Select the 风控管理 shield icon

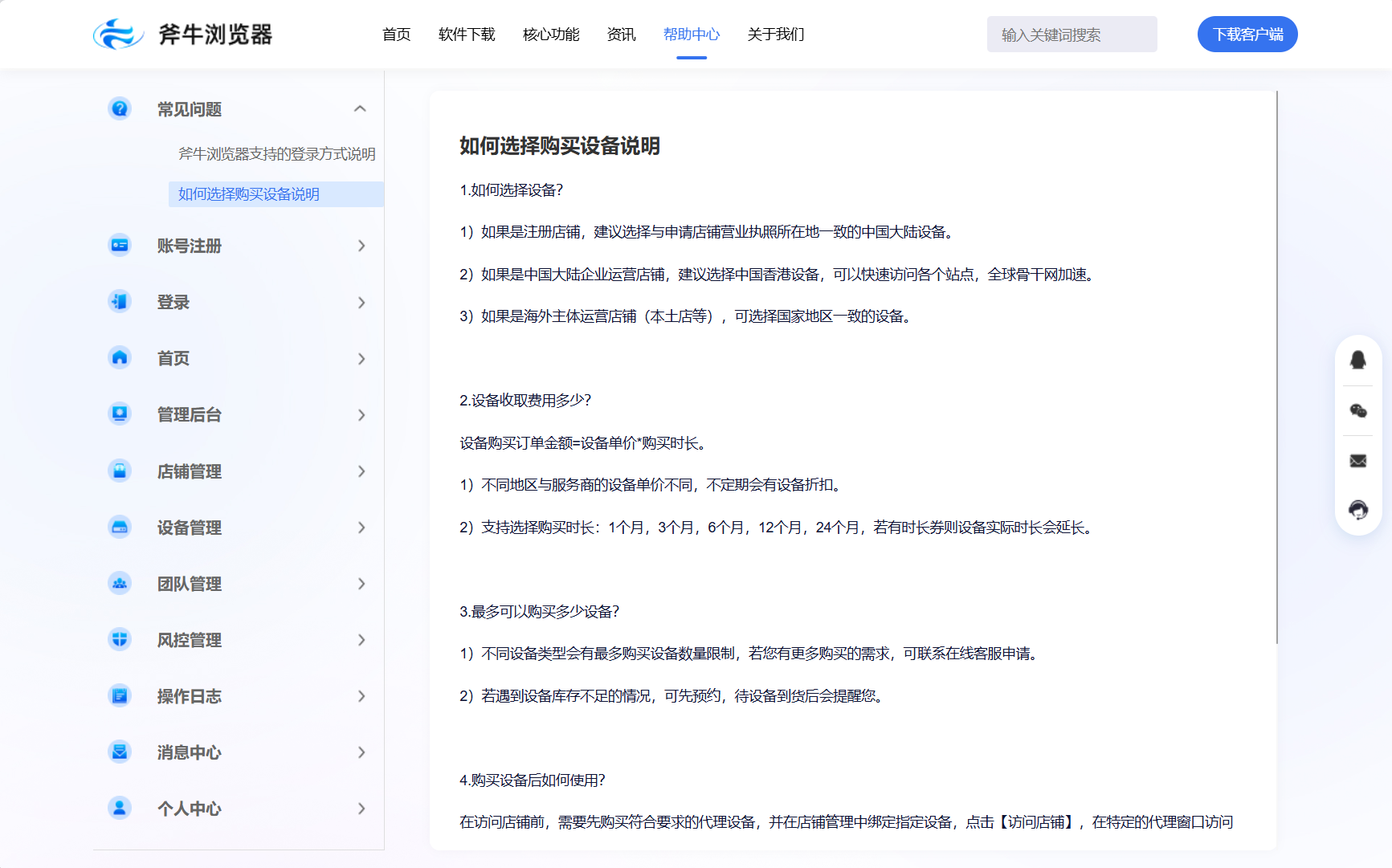(x=119, y=639)
